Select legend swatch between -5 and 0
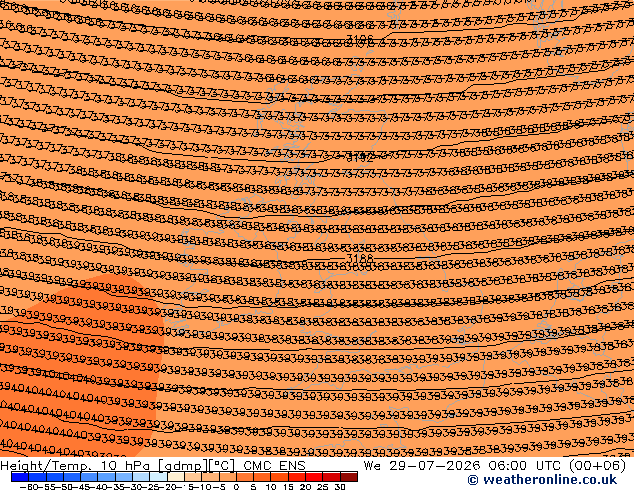 228,477
